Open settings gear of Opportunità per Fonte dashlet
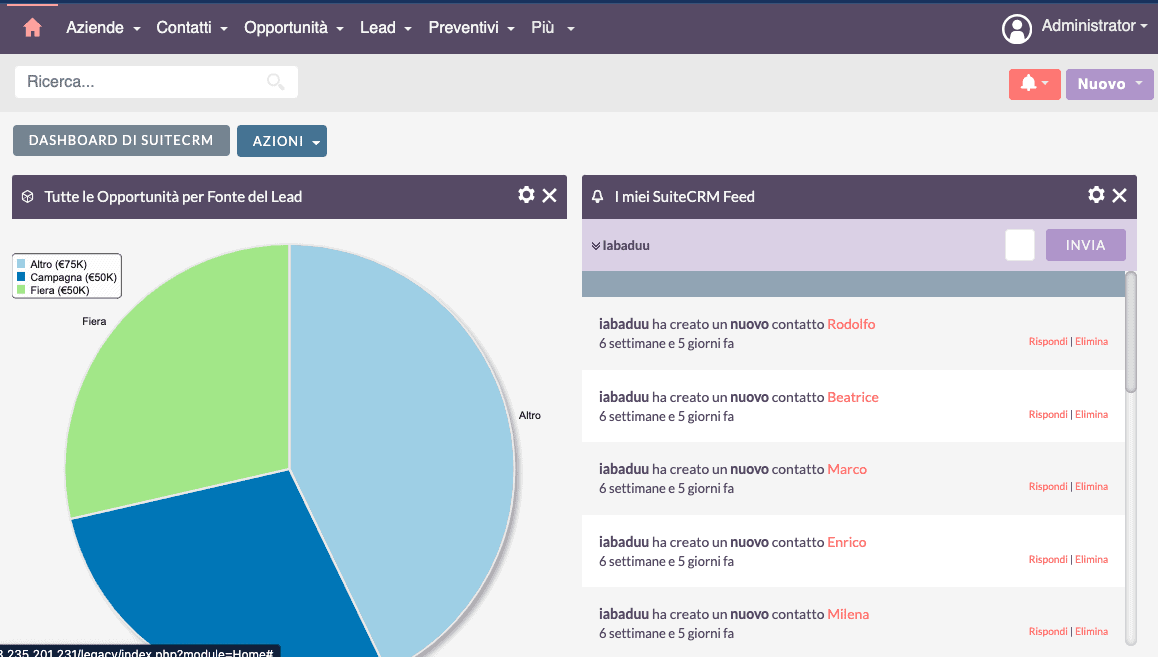 pyautogui.click(x=526, y=195)
